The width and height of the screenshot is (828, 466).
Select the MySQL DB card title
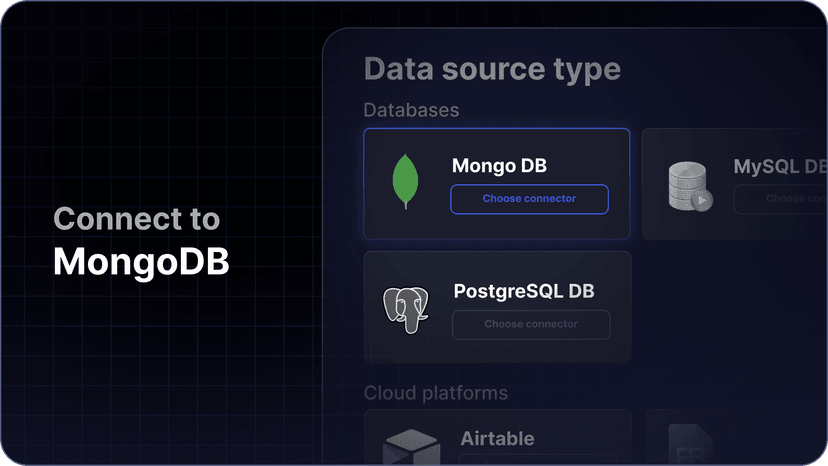point(779,166)
